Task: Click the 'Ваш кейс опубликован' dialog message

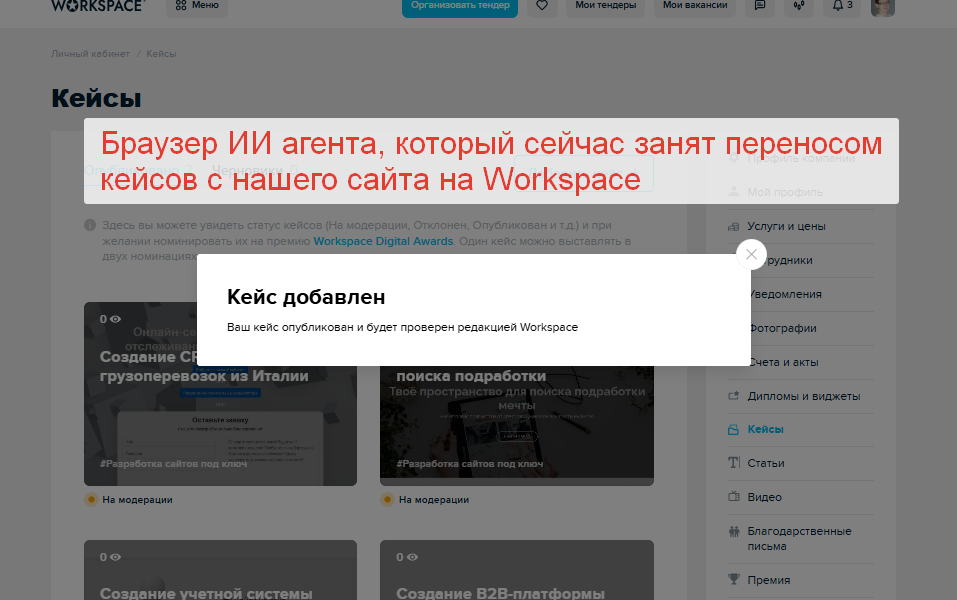Action: 402,328
